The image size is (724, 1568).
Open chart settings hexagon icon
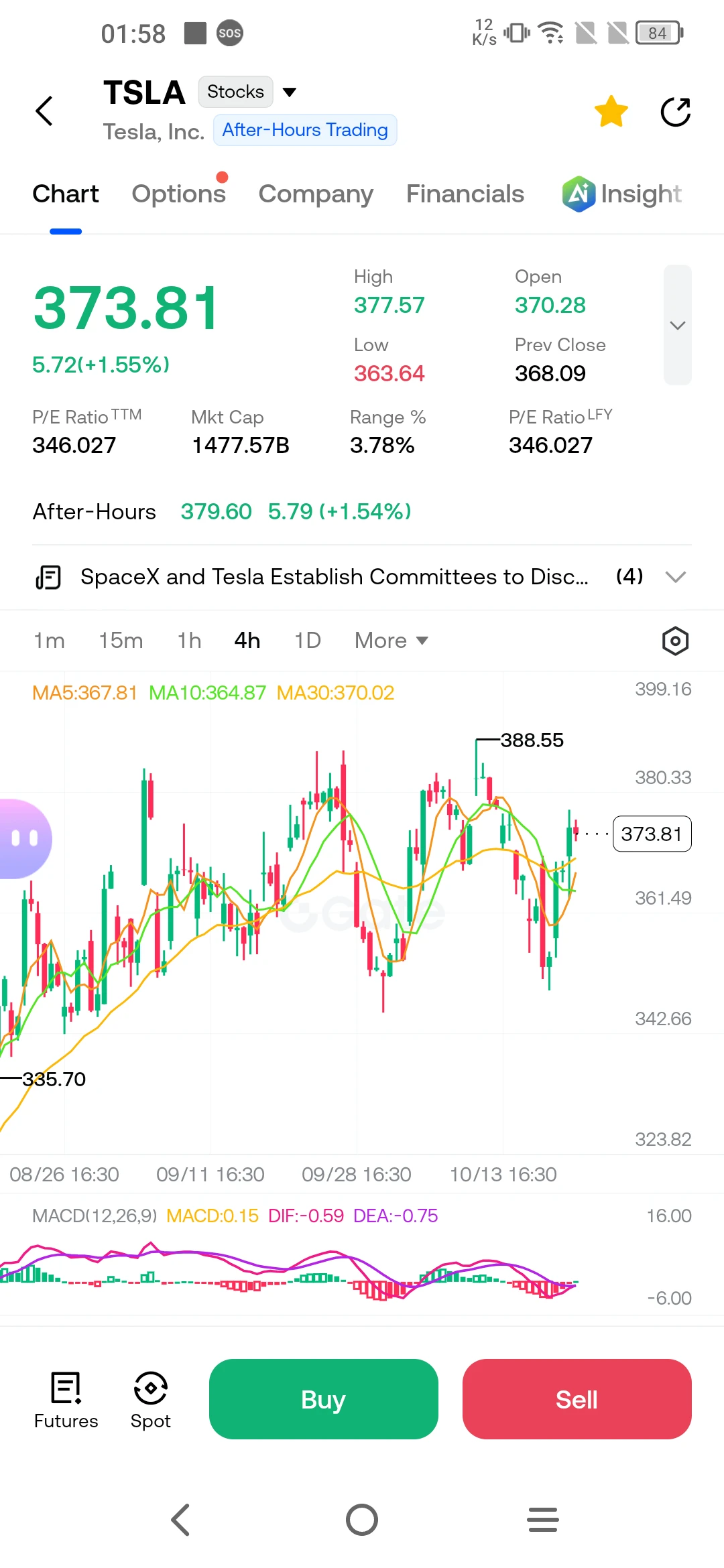click(x=675, y=641)
